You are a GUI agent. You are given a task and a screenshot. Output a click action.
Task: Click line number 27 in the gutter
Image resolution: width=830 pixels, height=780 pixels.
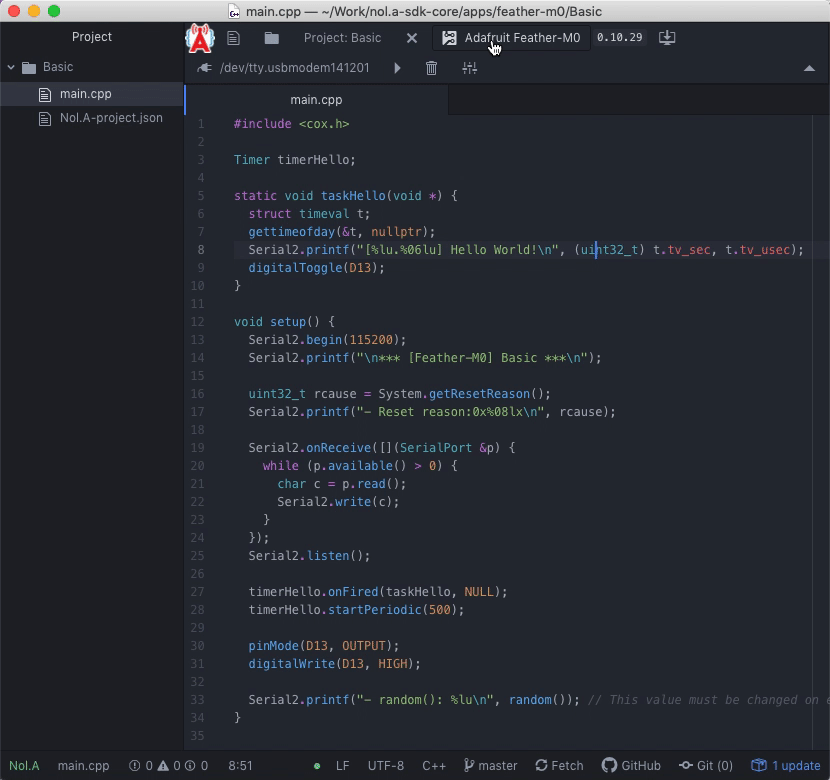197,592
